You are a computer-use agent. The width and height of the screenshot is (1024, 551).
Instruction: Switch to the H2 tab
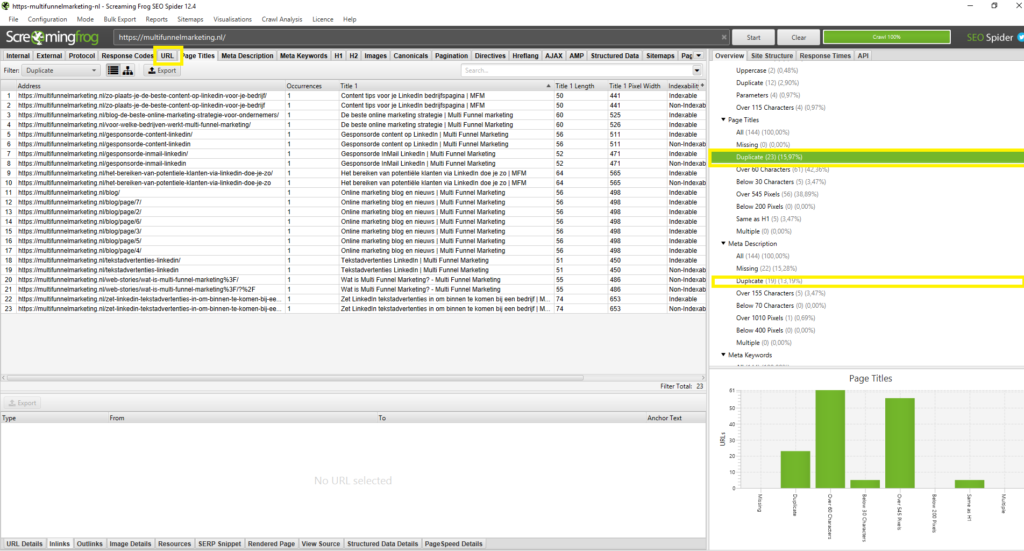coord(353,55)
